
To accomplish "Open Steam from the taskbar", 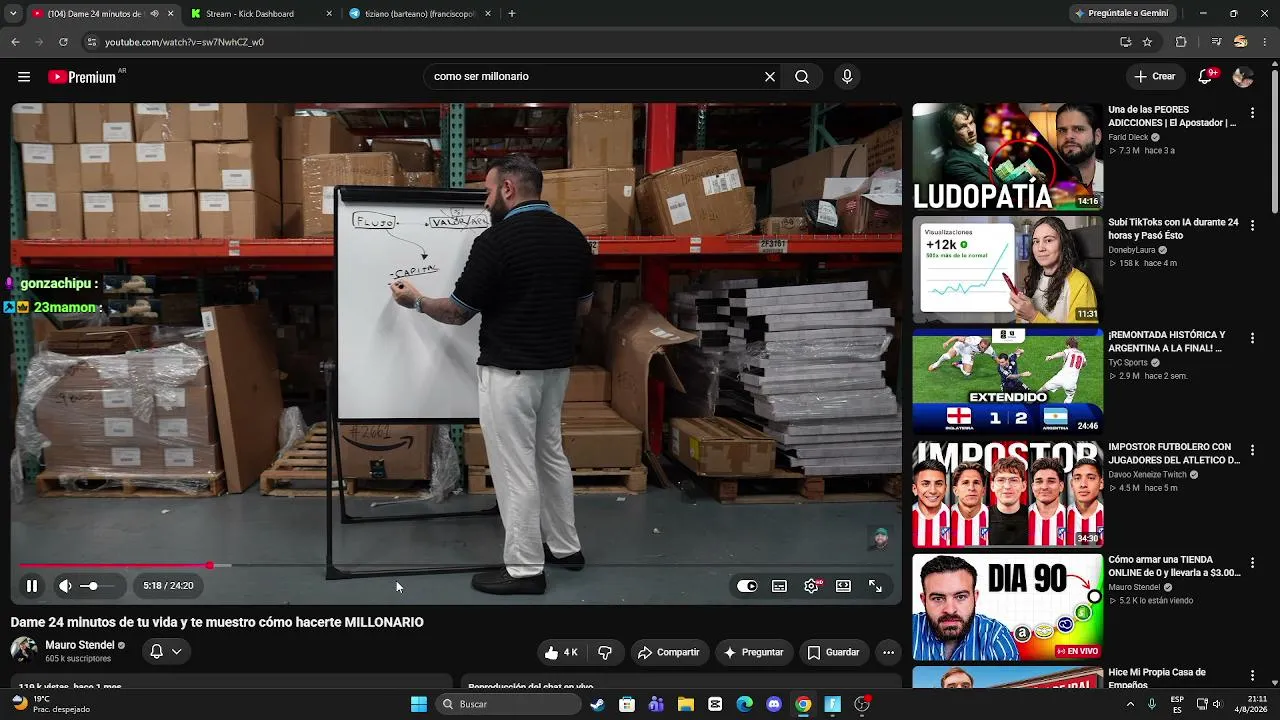I will point(597,704).
